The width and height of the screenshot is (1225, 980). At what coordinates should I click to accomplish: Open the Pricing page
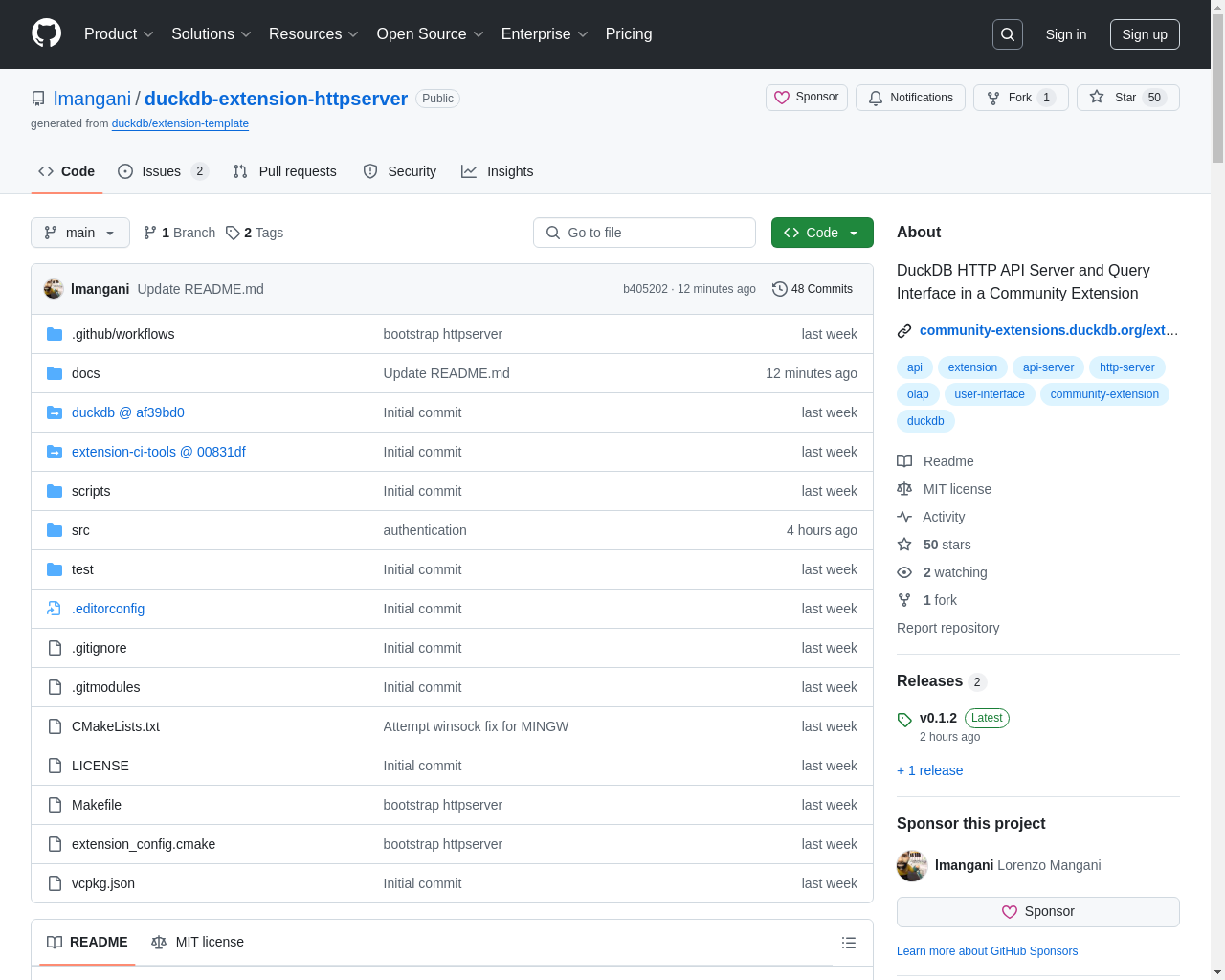pos(629,34)
